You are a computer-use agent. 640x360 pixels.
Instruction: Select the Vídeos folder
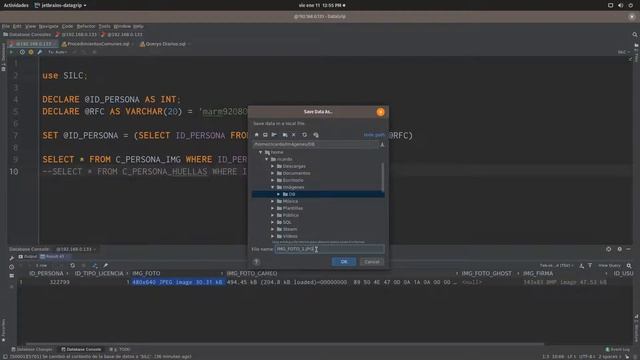point(290,236)
